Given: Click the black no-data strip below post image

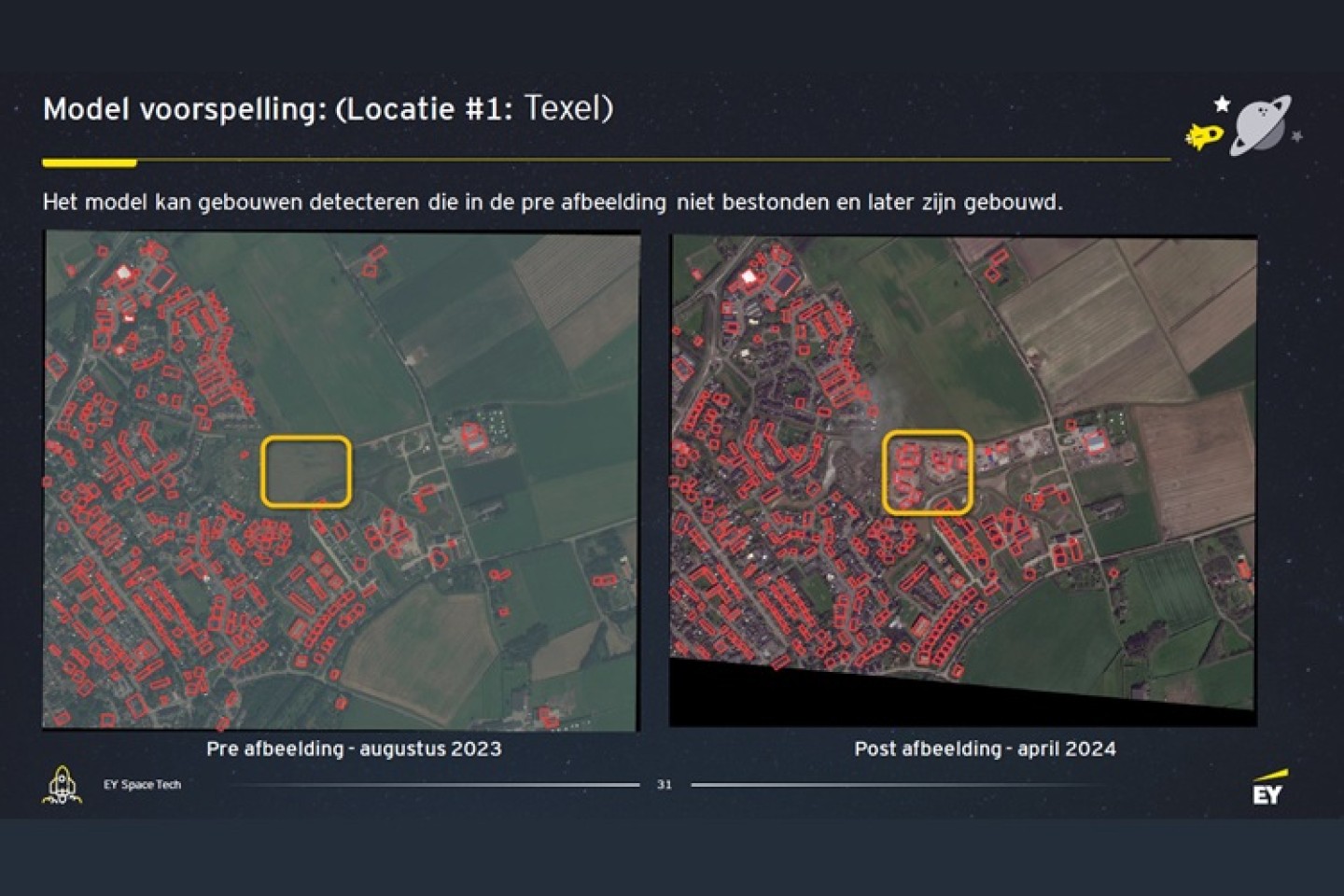Looking at the screenshot, I should [x=840, y=700].
